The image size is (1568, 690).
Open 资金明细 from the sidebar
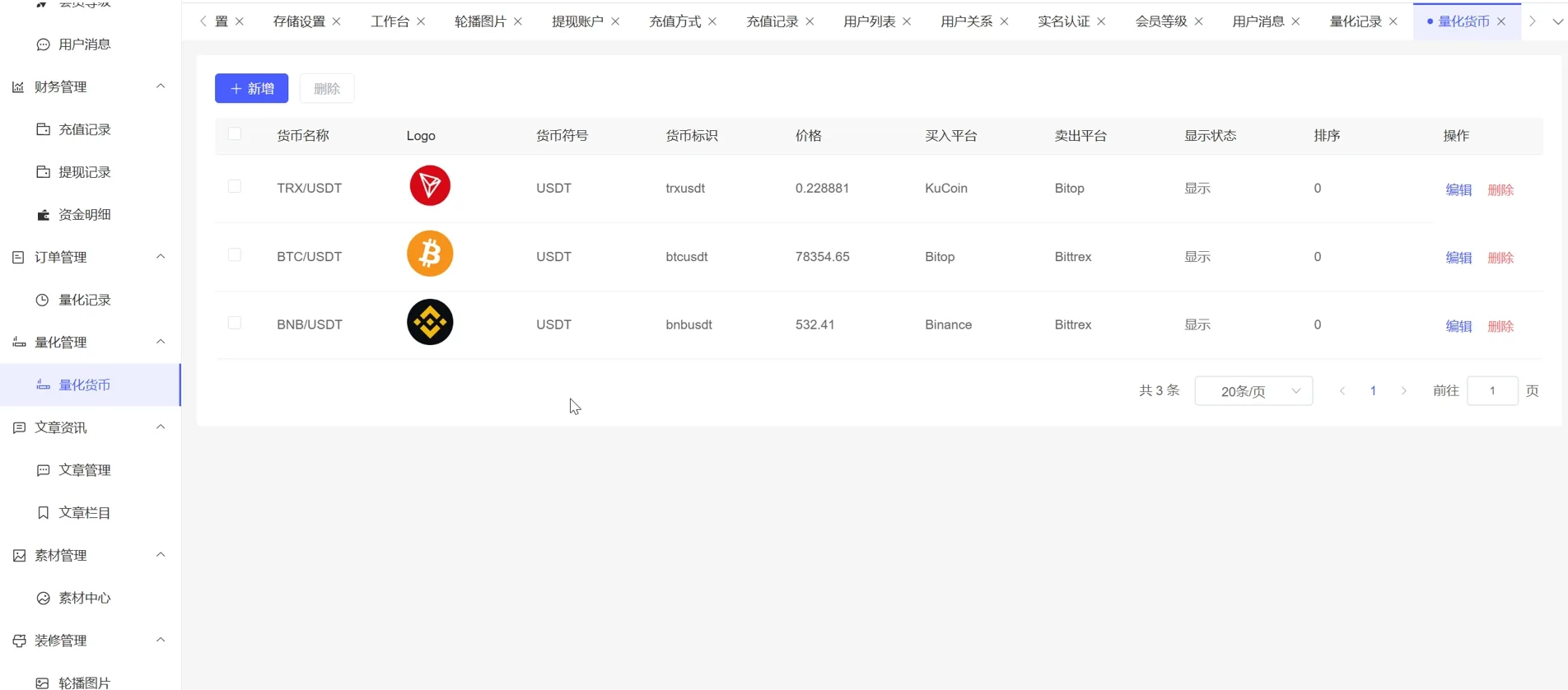pyautogui.click(x=84, y=215)
